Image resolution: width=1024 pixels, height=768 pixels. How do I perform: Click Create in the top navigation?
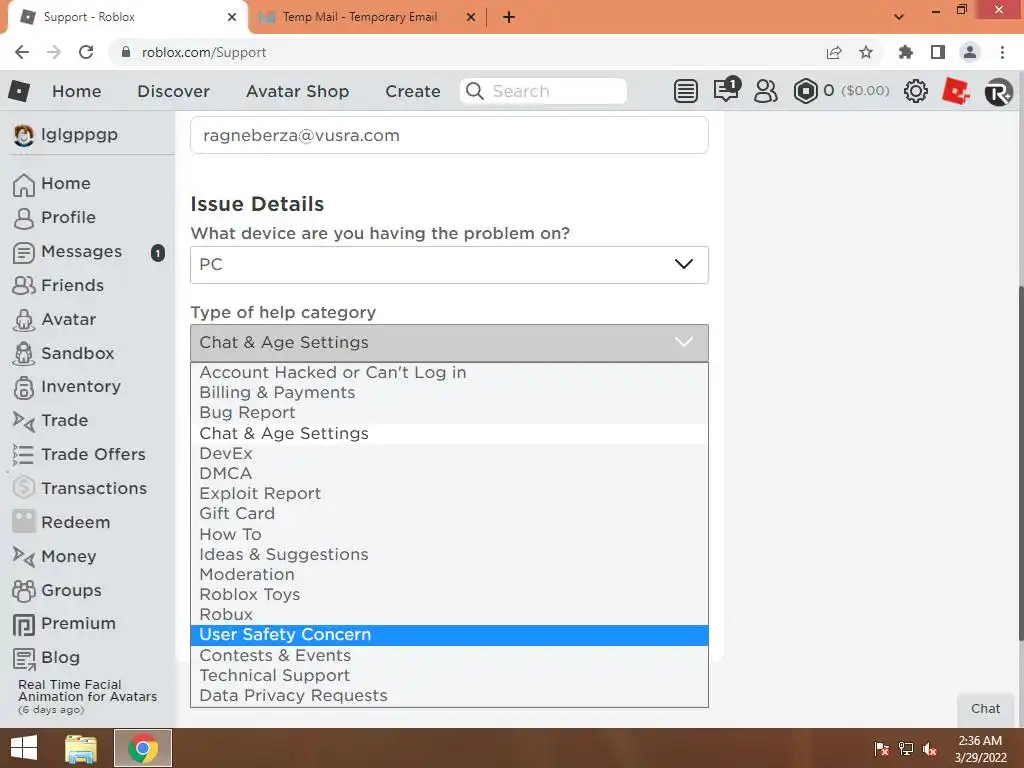point(413,91)
